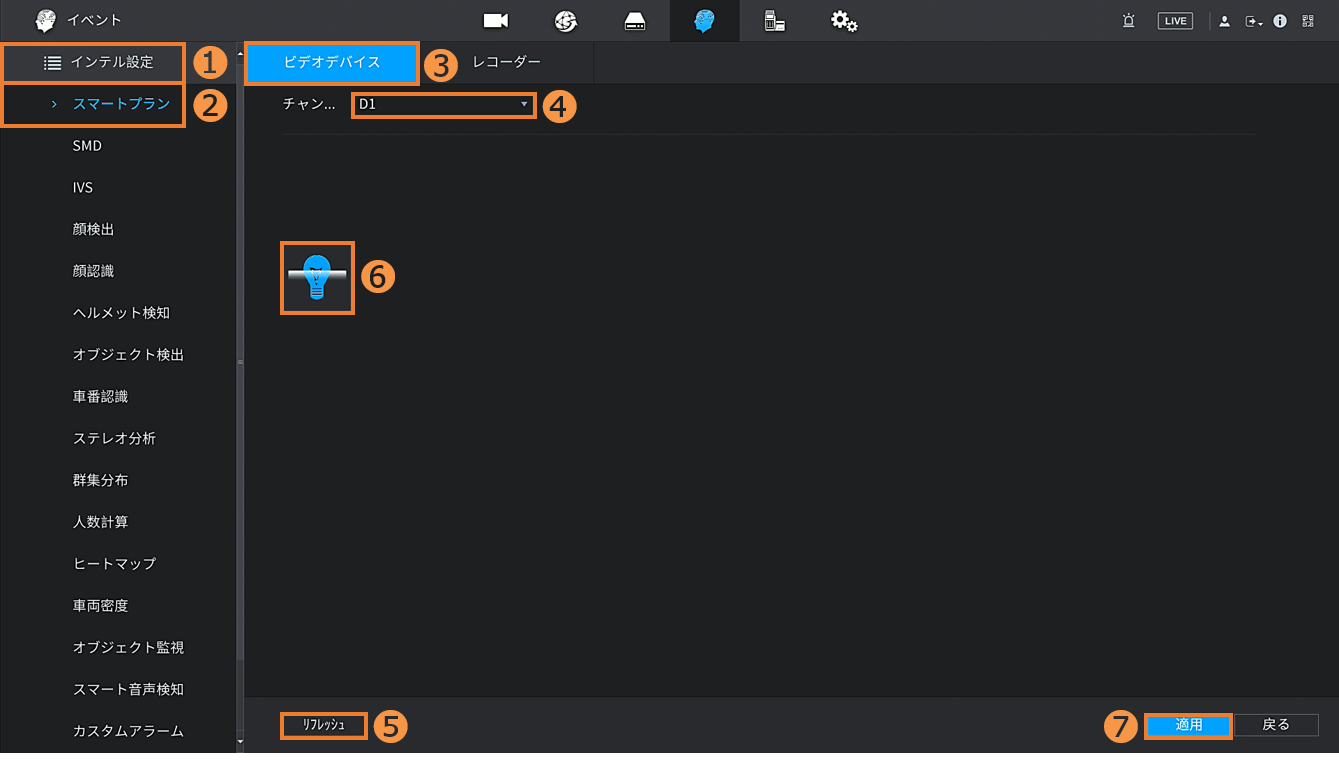Viewport: 1339px width, 776px height.
Task: Select the ビデオデバイス tab
Action: click(x=332, y=62)
